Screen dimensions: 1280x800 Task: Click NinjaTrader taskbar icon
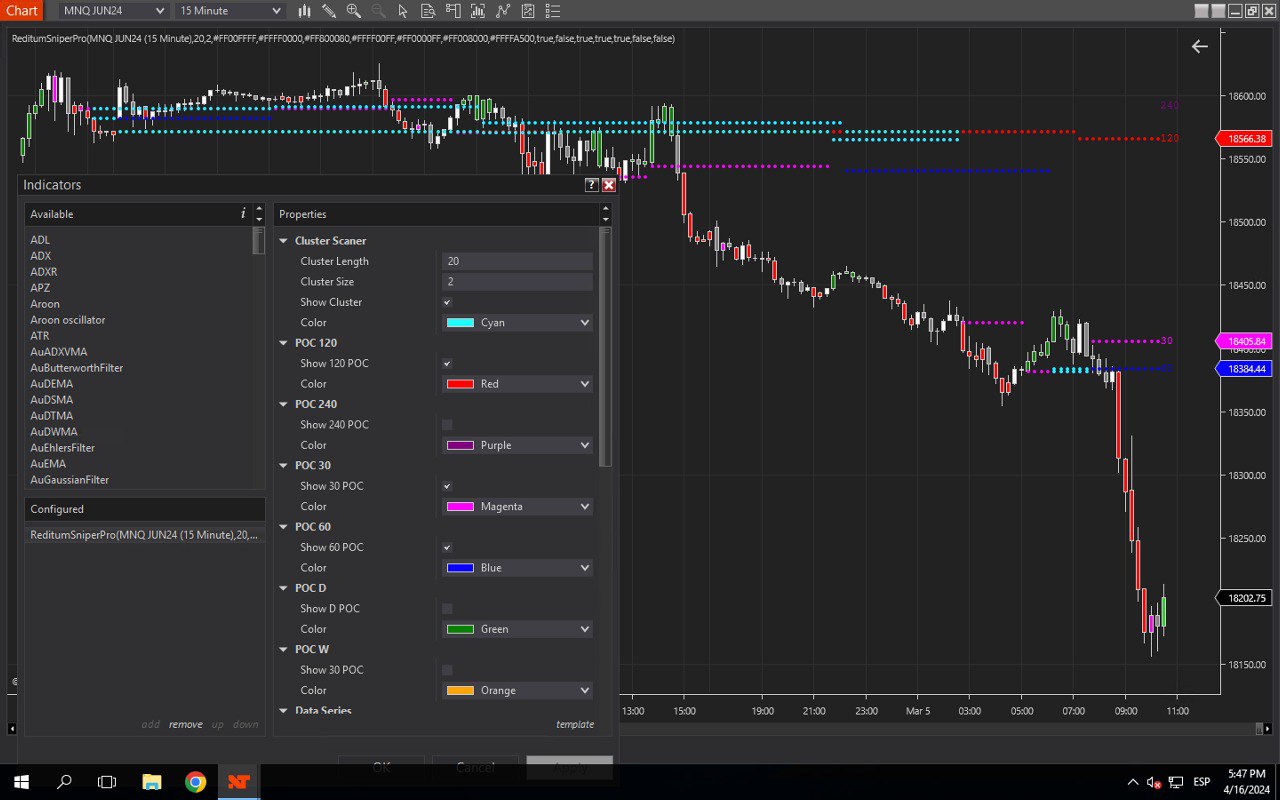(239, 782)
